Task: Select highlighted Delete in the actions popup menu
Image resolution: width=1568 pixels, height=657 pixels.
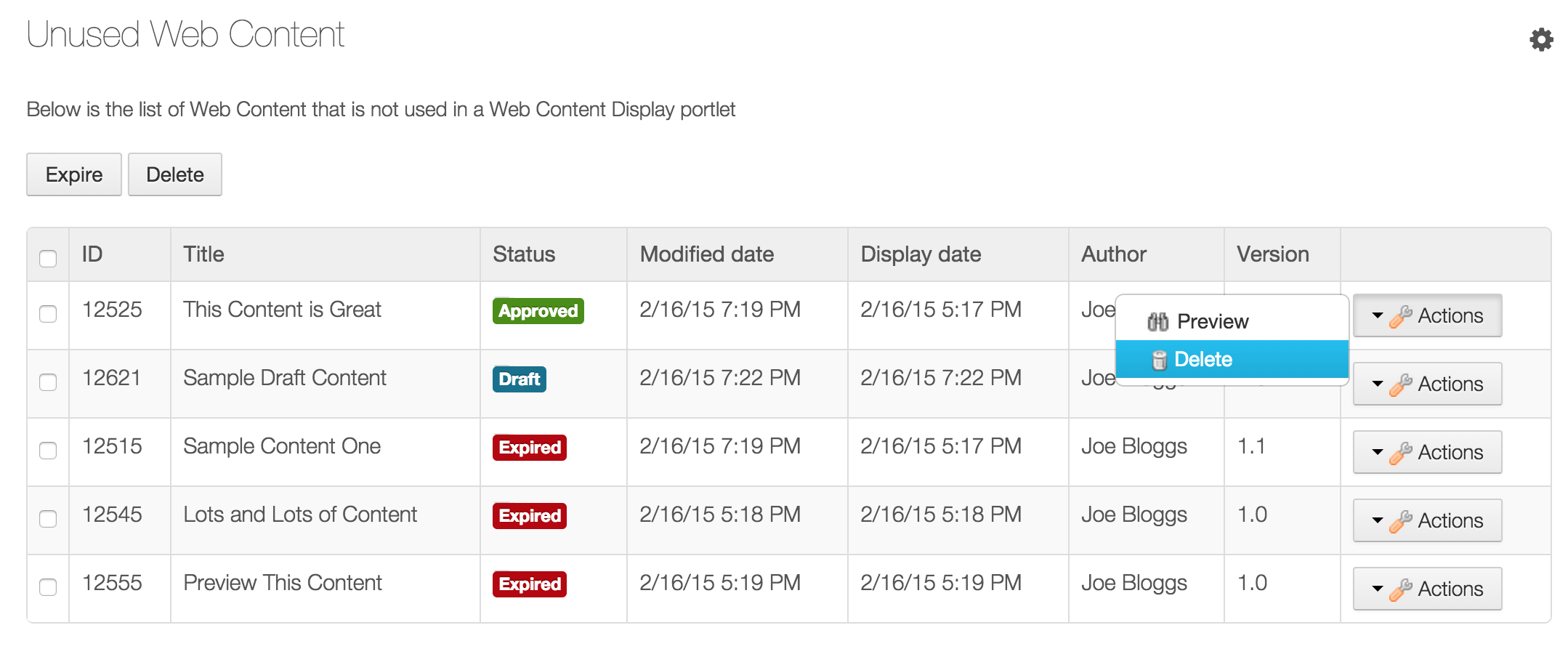Action: click(1203, 360)
